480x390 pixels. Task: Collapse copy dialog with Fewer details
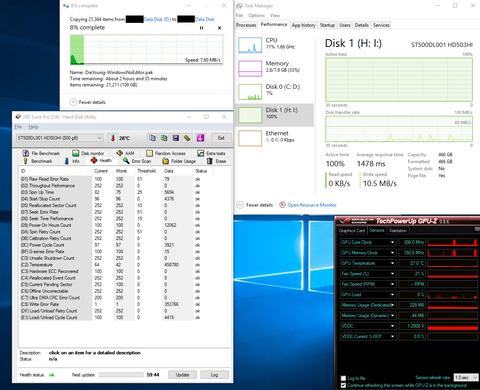click(x=88, y=102)
